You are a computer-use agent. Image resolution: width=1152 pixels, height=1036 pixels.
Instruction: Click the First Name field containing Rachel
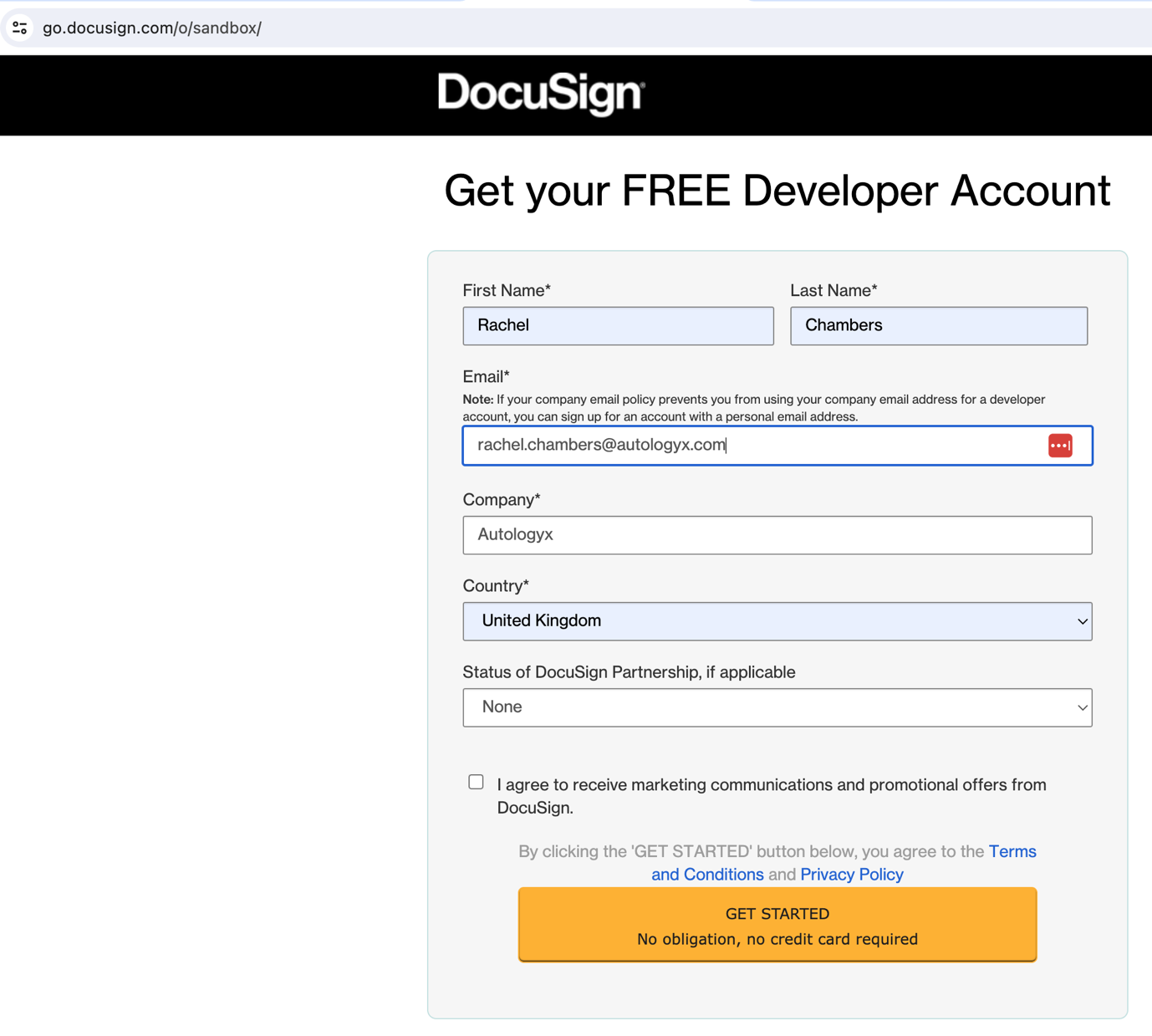point(619,326)
